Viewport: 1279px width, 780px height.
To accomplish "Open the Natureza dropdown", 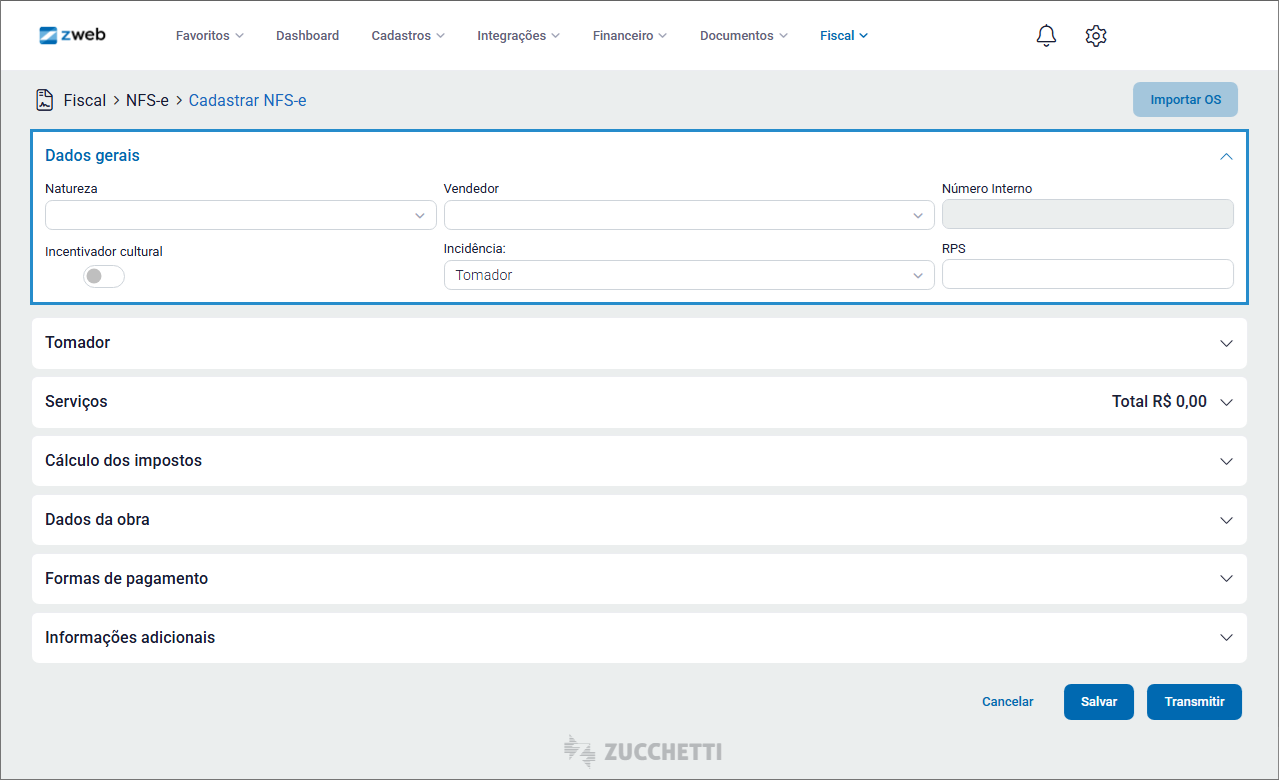I will pyautogui.click(x=240, y=215).
